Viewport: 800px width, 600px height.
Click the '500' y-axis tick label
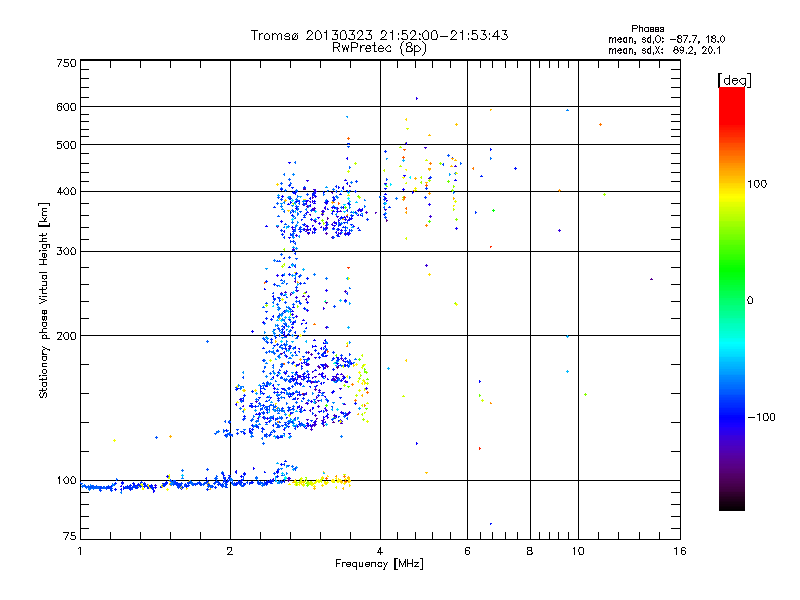(67, 145)
